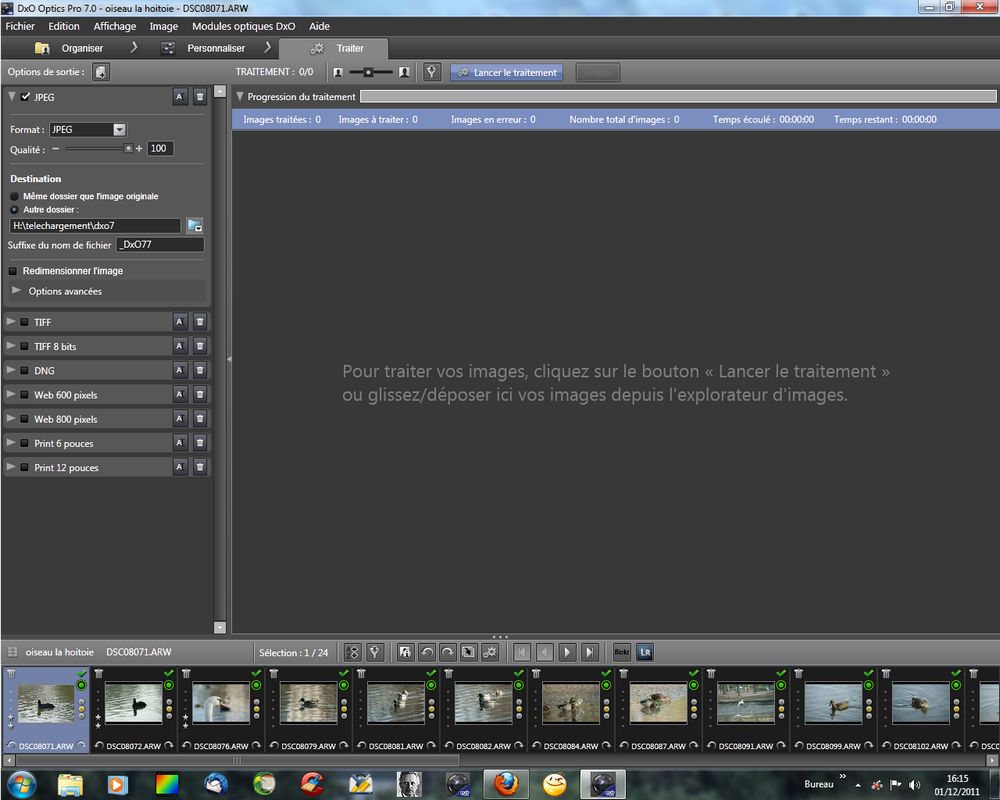Click the filter icon beside processing slider
Viewport: 1000px width, 800px height.
432,72
